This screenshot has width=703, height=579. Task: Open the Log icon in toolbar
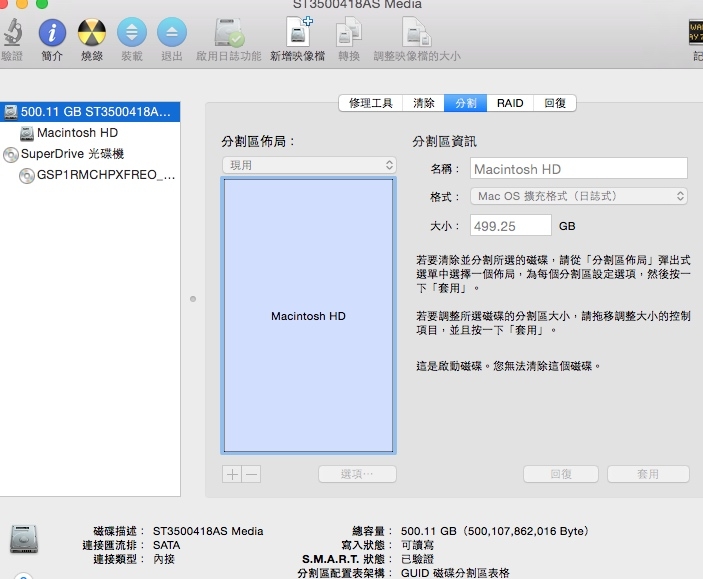[696, 32]
